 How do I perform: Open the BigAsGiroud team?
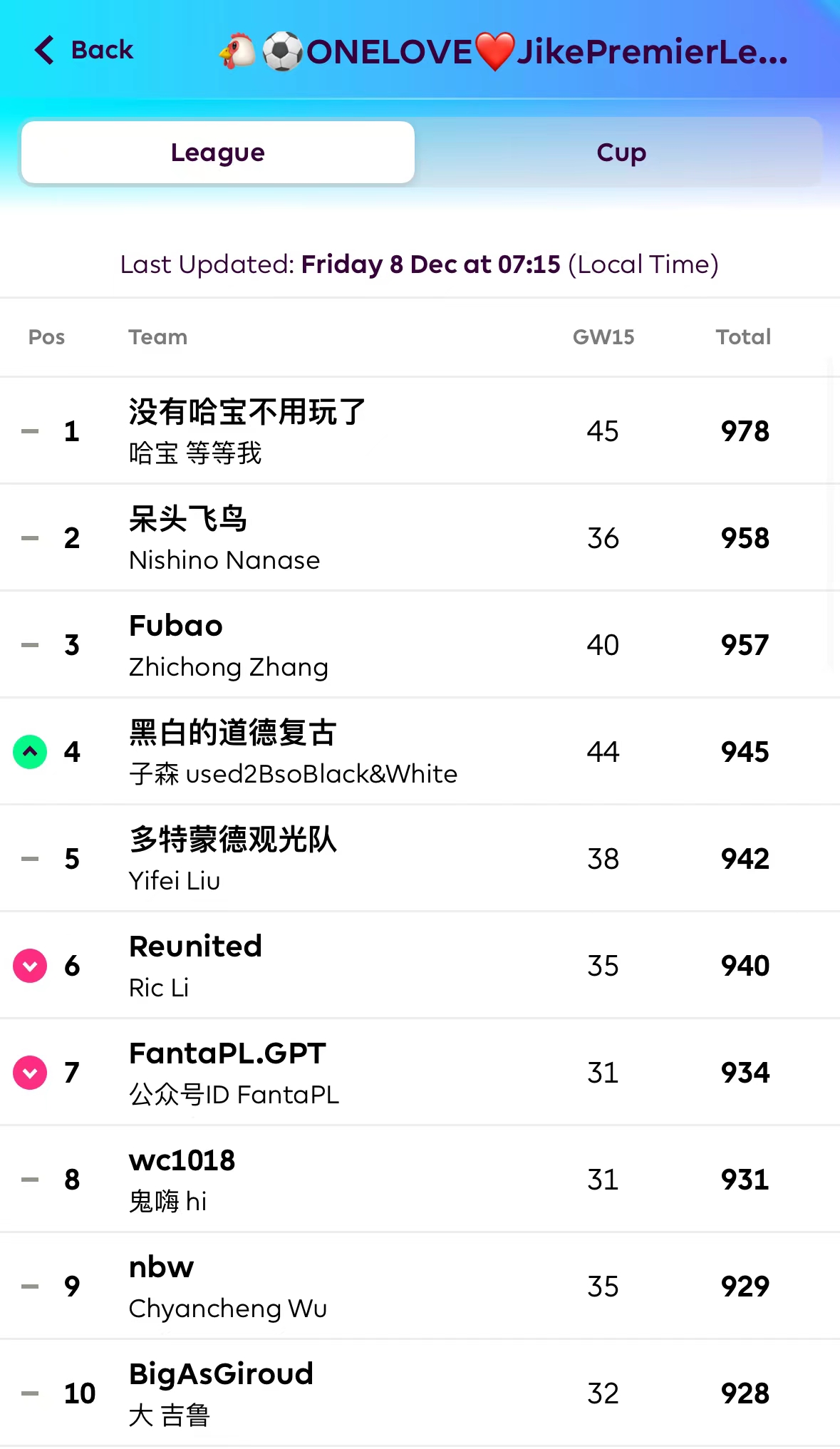pyautogui.click(x=221, y=1374)
